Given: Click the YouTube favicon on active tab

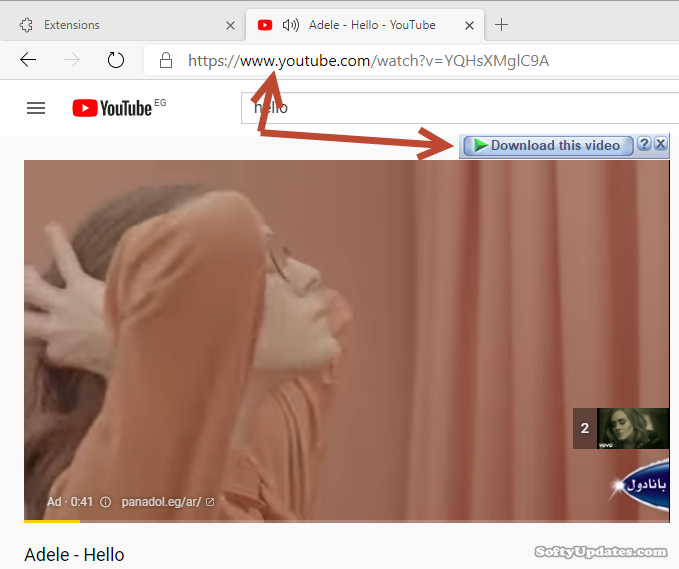Looking at the screenshot, I should click(x=265, y=25).
